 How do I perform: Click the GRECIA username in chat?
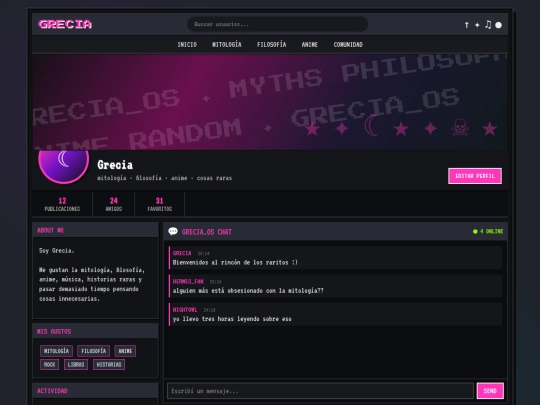tap(182, 253)
